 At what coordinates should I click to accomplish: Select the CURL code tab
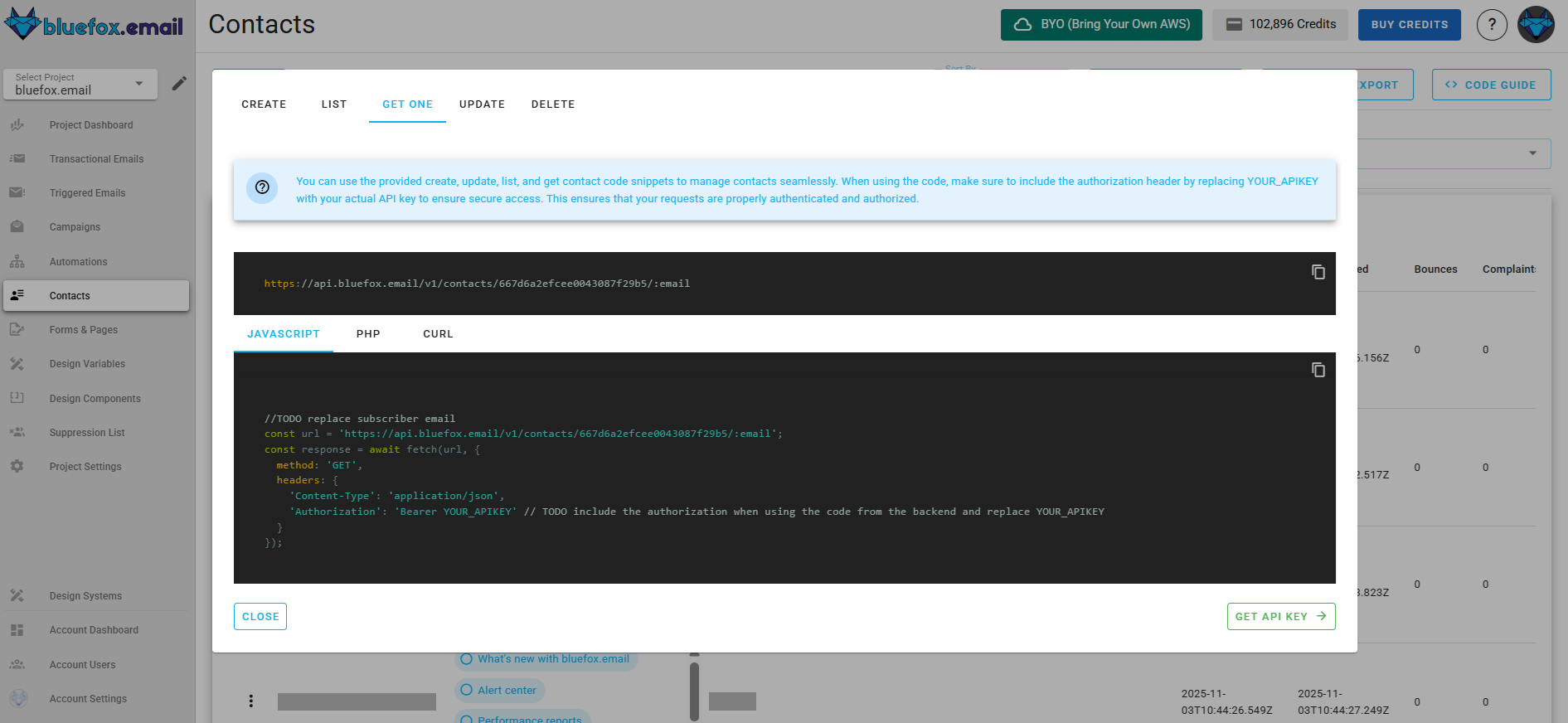(438, 334)
